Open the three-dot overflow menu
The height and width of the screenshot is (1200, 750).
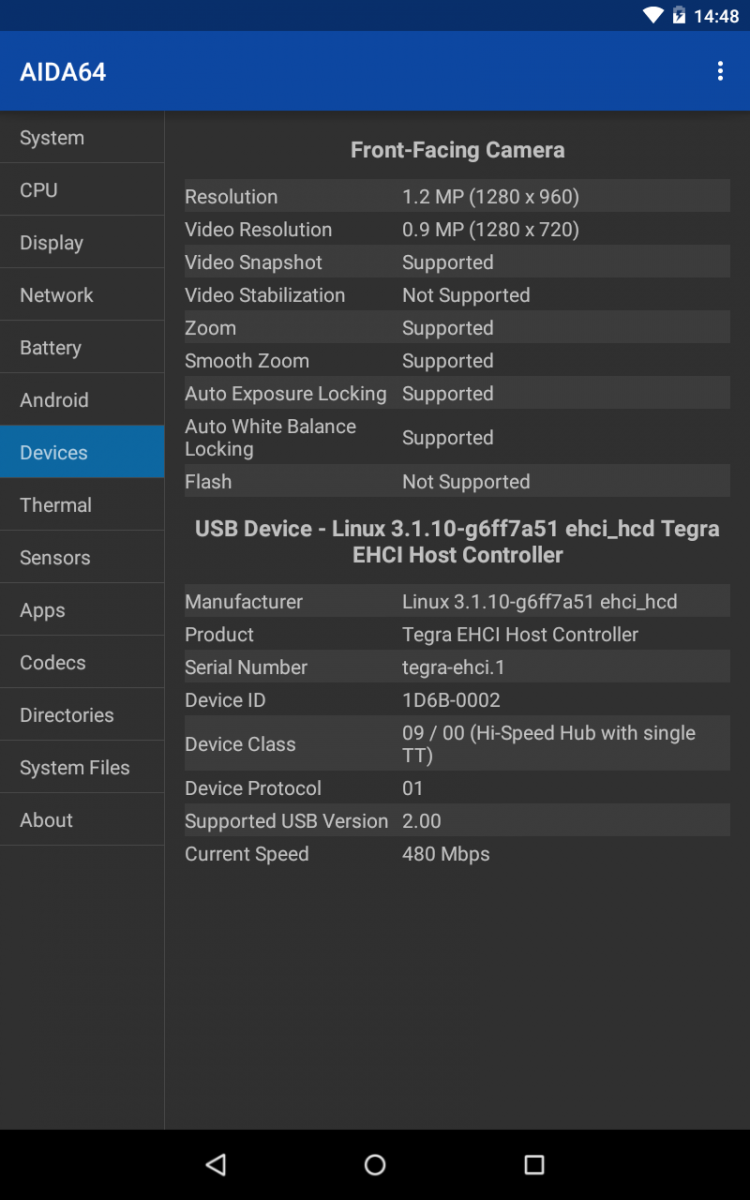click(720, 71)
